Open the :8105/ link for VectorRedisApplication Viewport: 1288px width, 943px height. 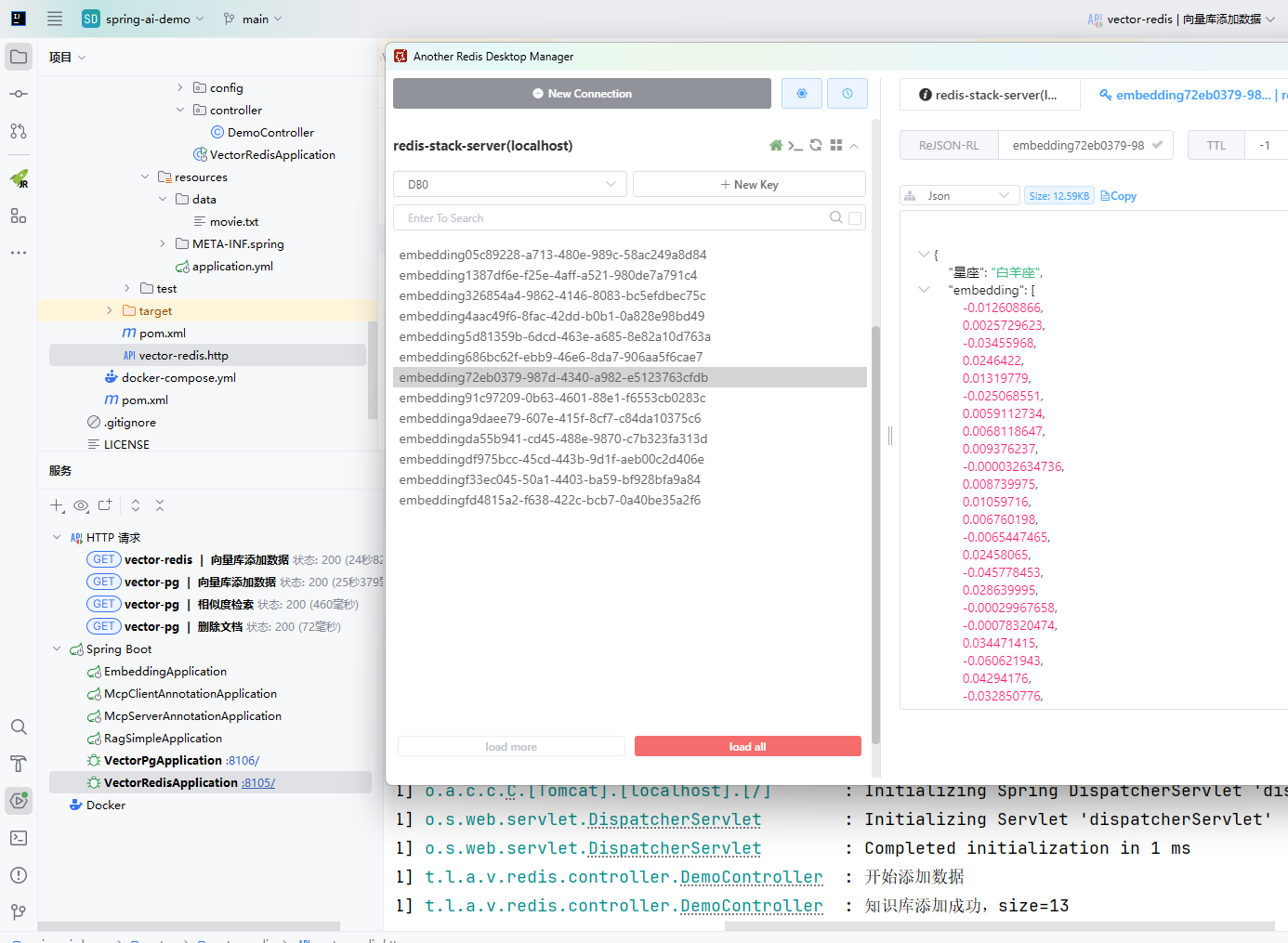tap(258, 783)
